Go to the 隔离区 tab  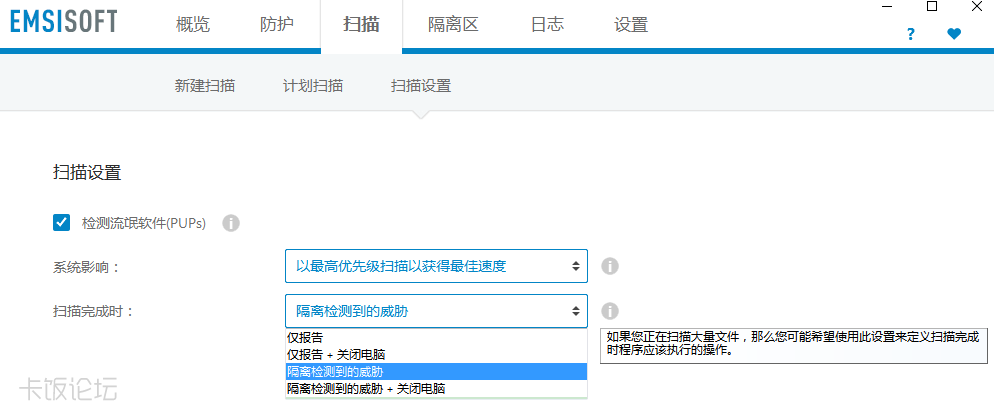point(453,25)
